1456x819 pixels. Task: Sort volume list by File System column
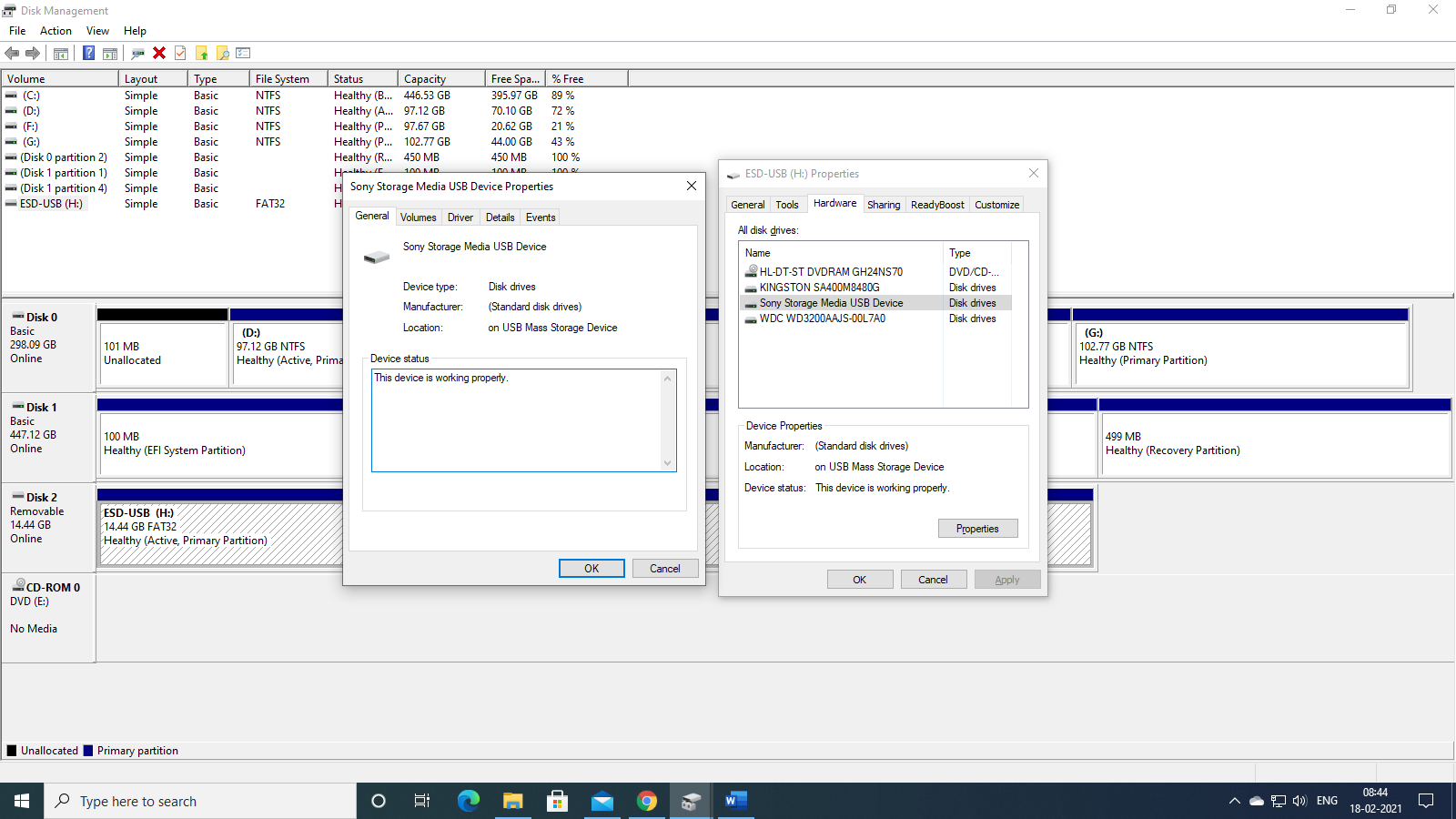tap(288, 79)
